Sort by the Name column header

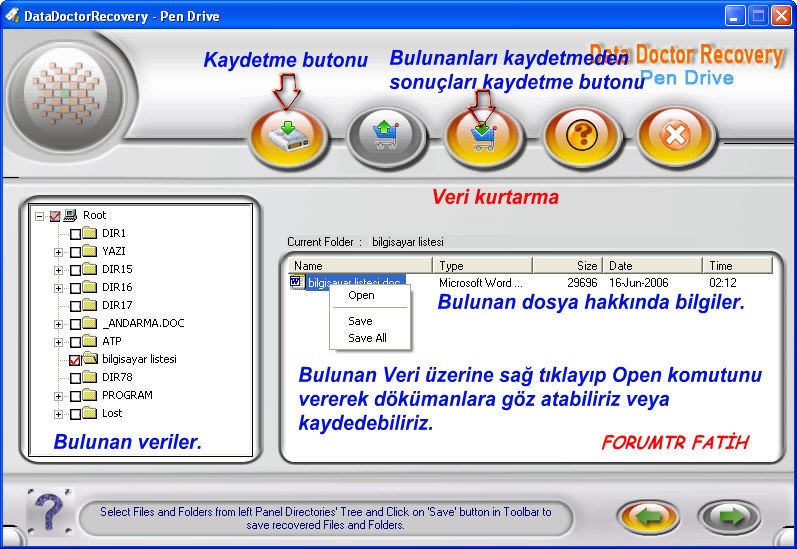(360, 265)
